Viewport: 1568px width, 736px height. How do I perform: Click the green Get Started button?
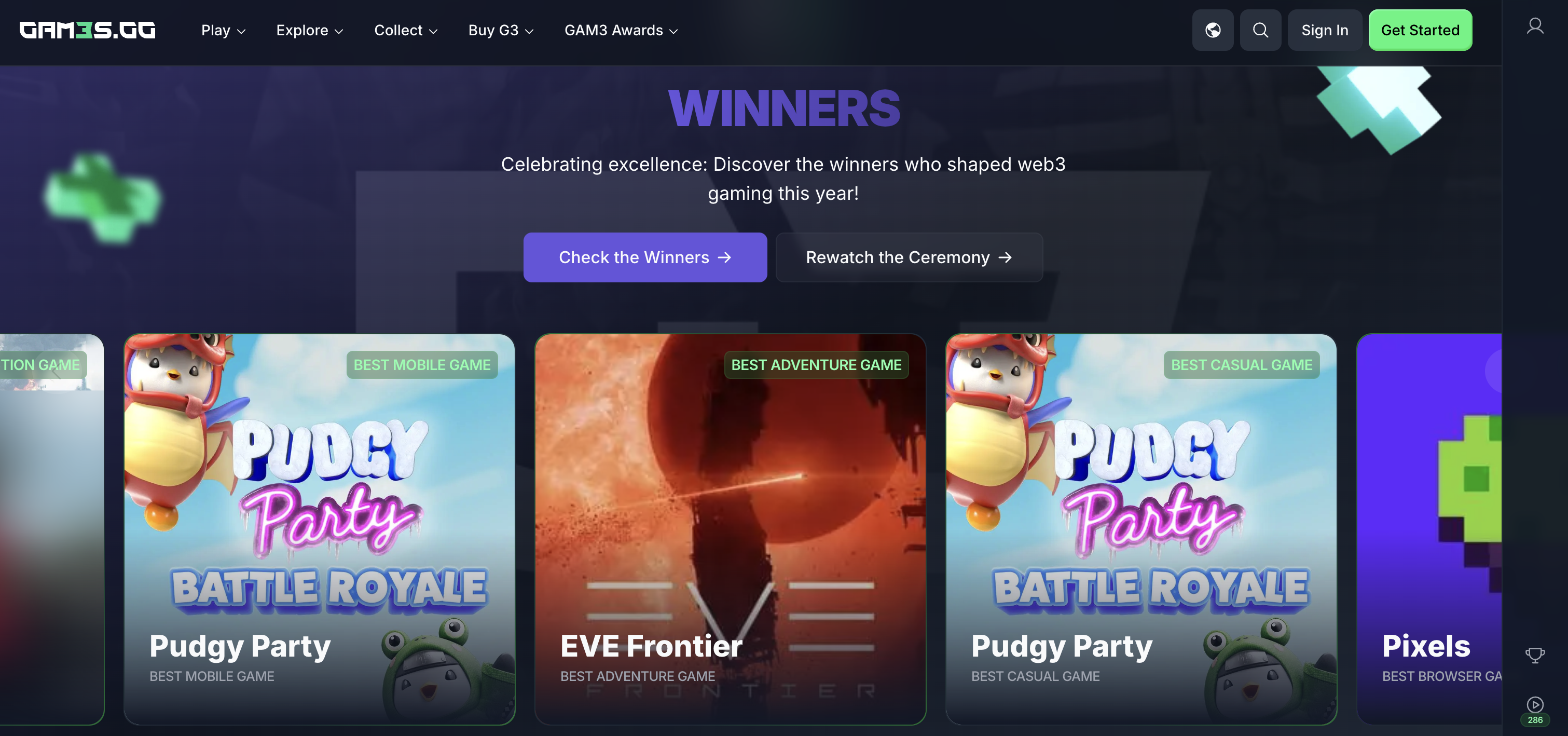[x=1420, y=30]
